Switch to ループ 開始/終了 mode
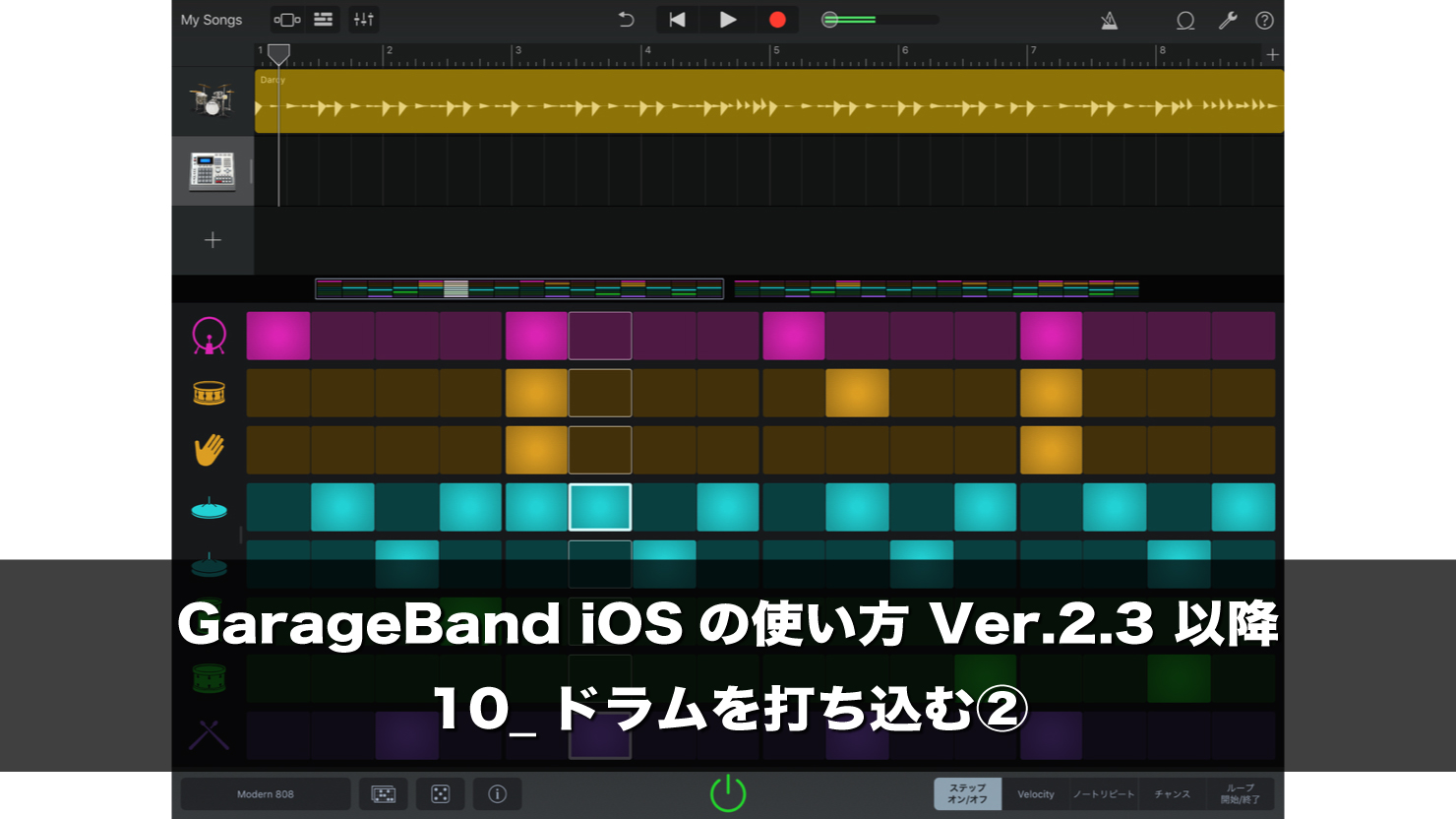Screen dimensions: 1456x819 tap(1241, 793)
